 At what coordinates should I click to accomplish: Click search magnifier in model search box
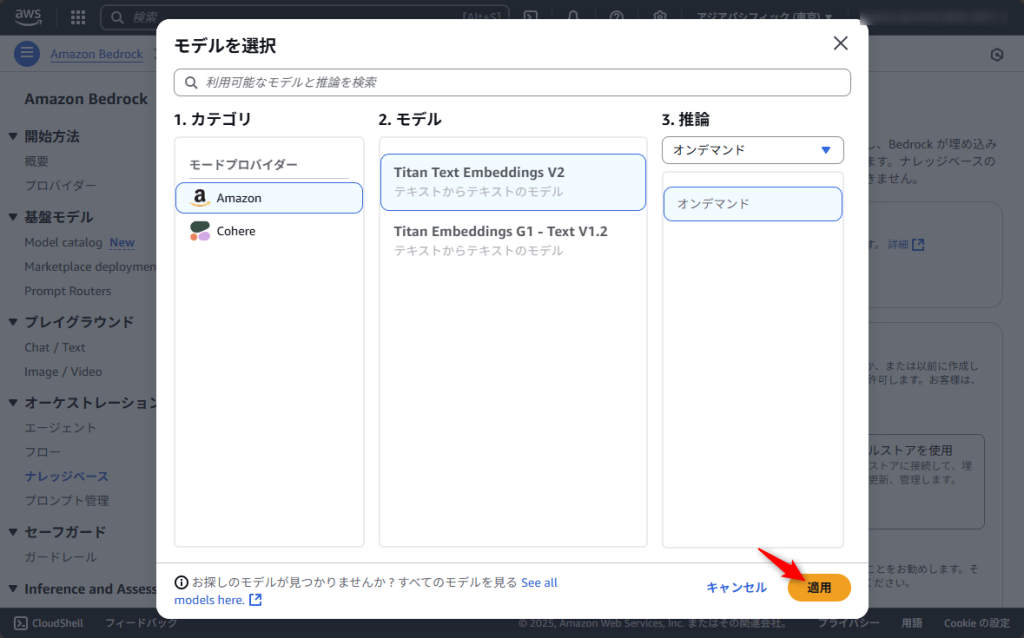click(191, 83)
